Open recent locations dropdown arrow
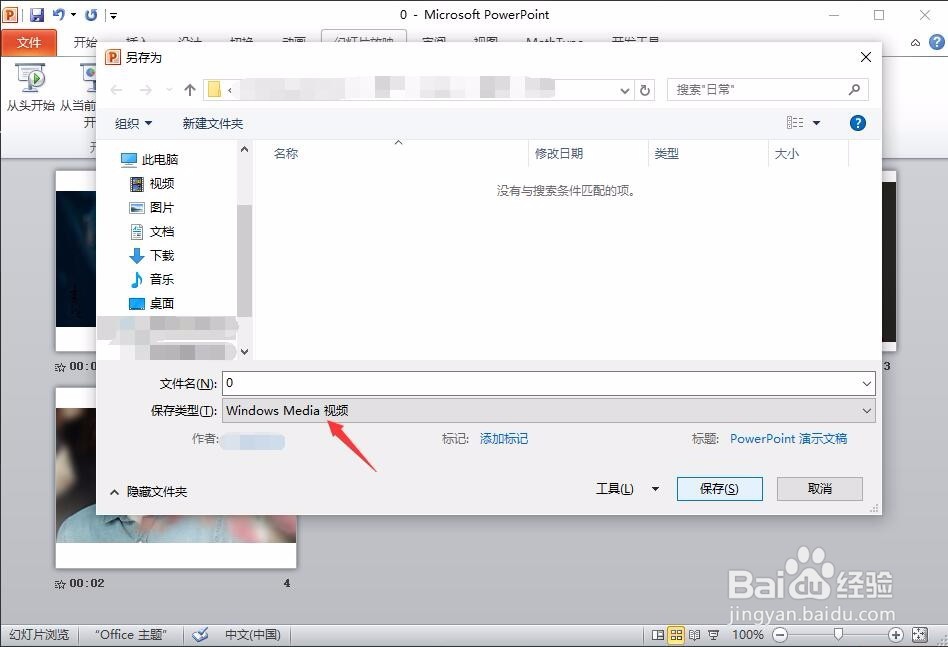 [169, 90]
